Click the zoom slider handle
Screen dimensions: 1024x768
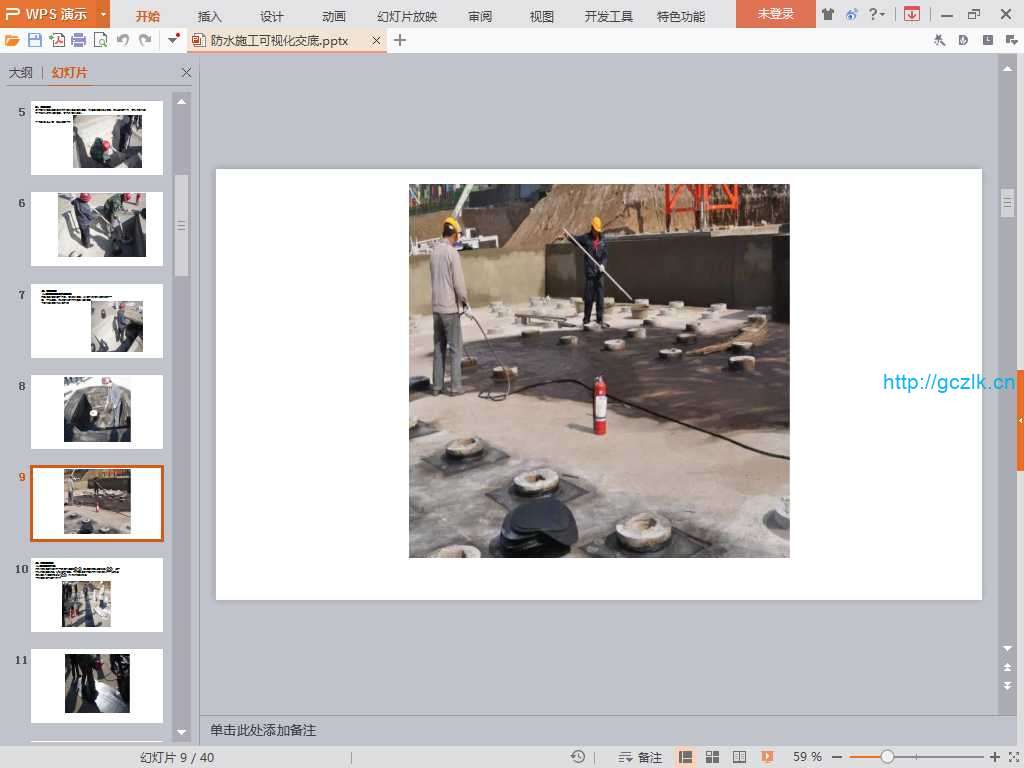pyautogui.click(x=887, y=757)
